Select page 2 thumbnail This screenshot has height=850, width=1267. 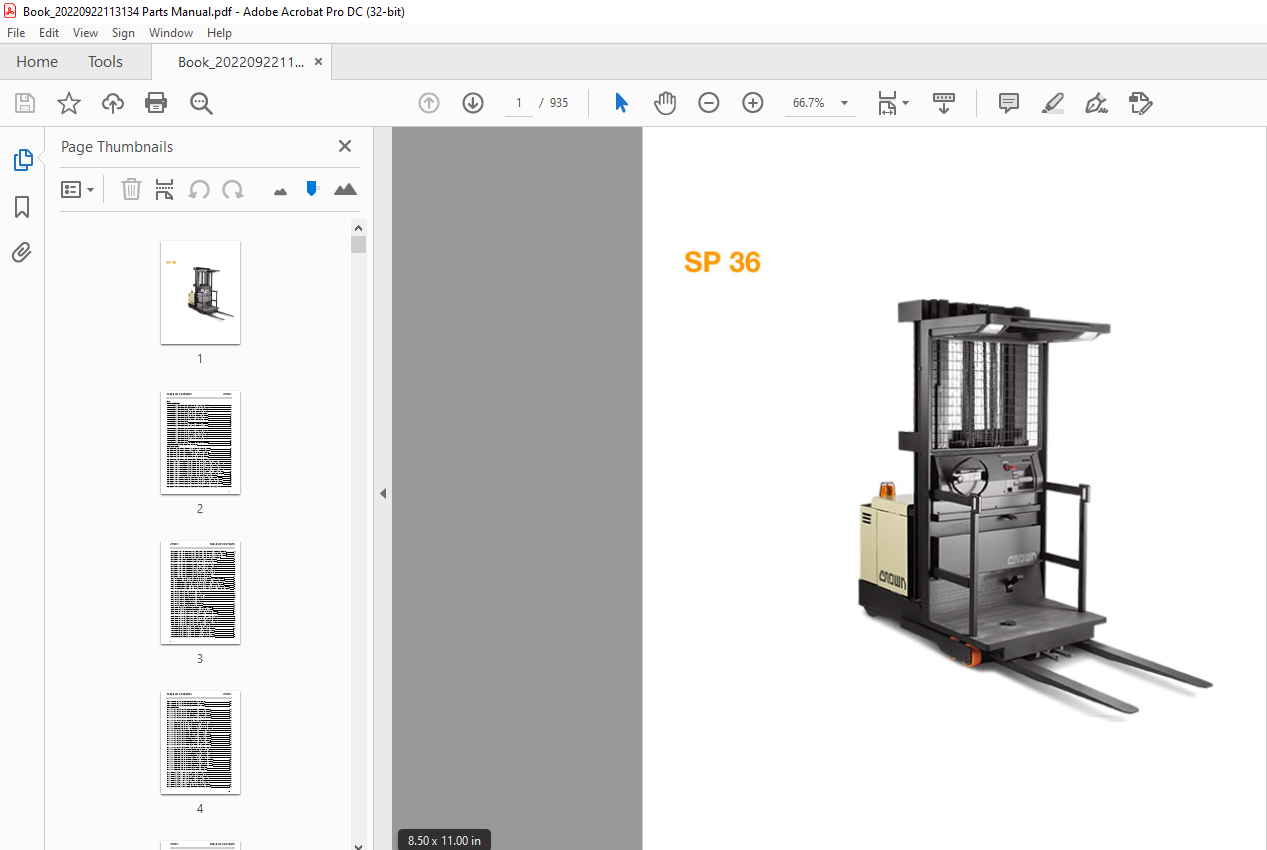200,442
